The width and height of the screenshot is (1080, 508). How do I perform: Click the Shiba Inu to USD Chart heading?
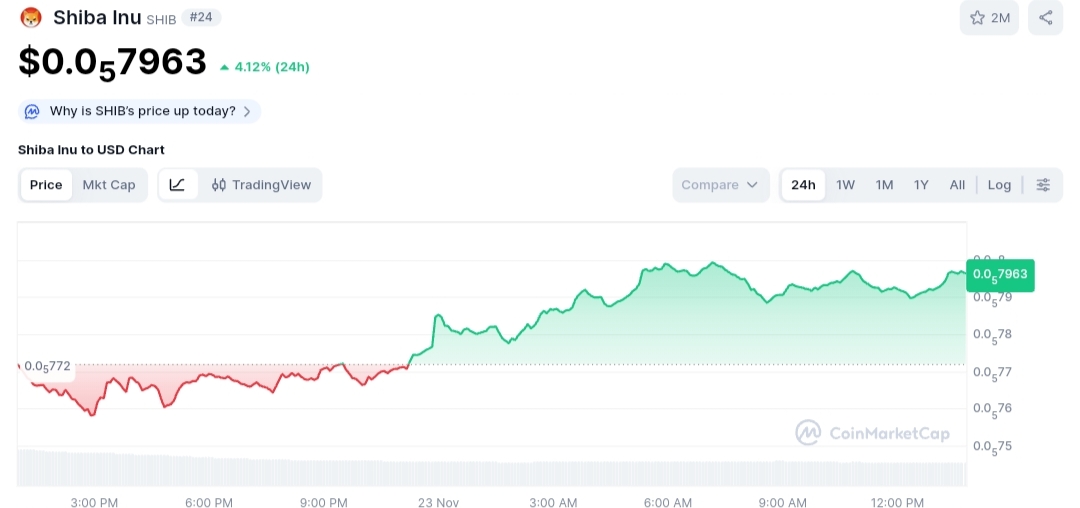[x=91, y=149]
